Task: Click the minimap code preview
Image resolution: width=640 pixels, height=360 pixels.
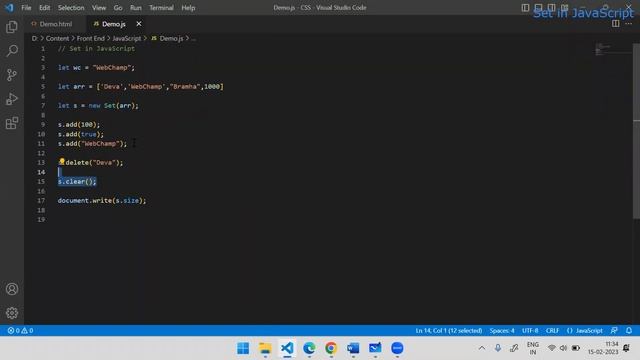Action: (612, 49)
